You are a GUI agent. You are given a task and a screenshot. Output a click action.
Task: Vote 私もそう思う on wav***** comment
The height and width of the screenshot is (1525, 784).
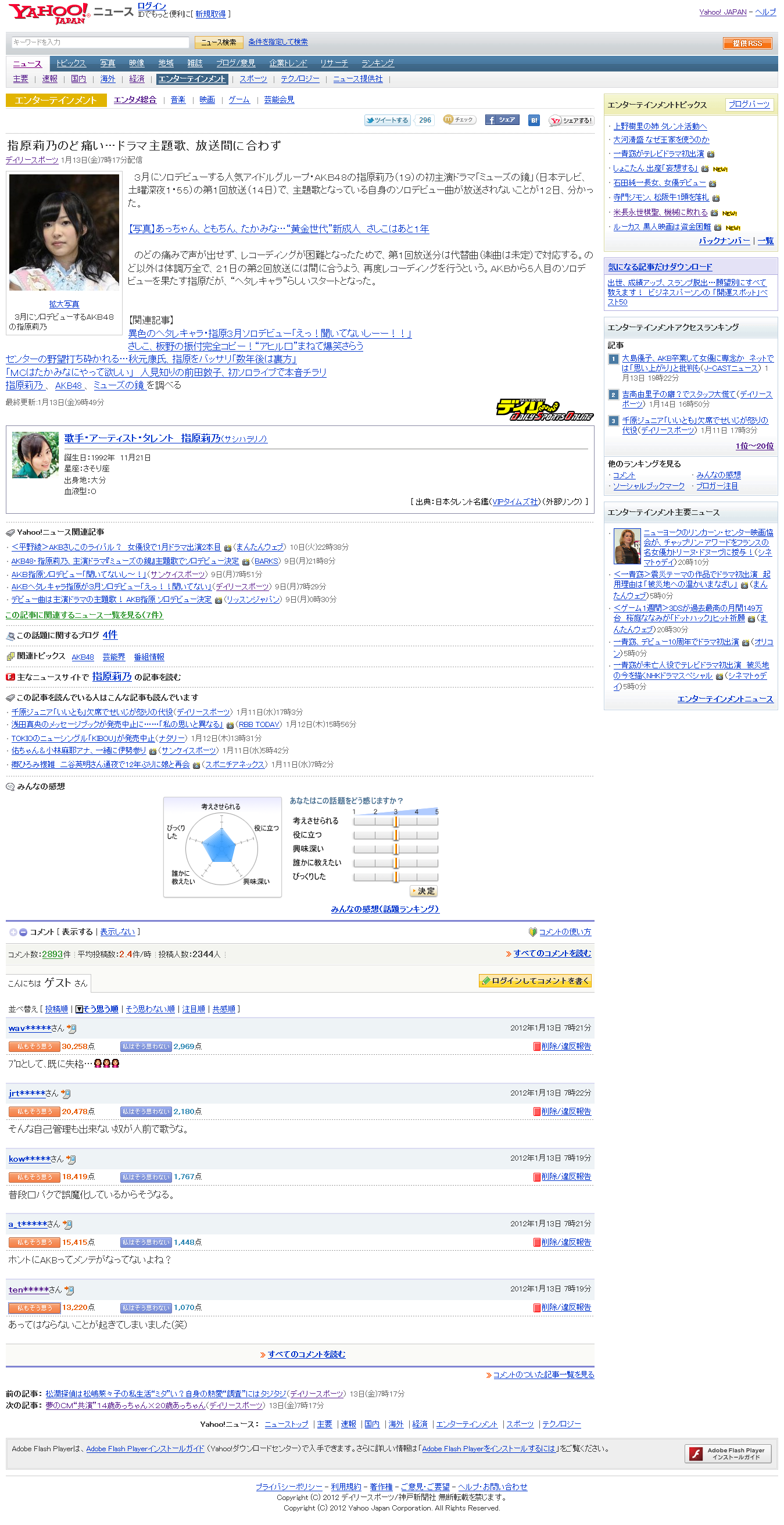pyautogui.click(x=34, y=1047)
